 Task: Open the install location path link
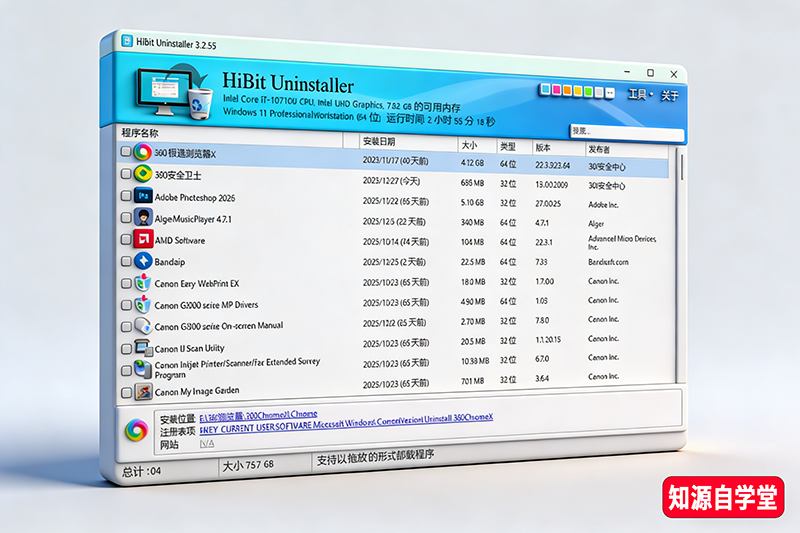point(258,414)
